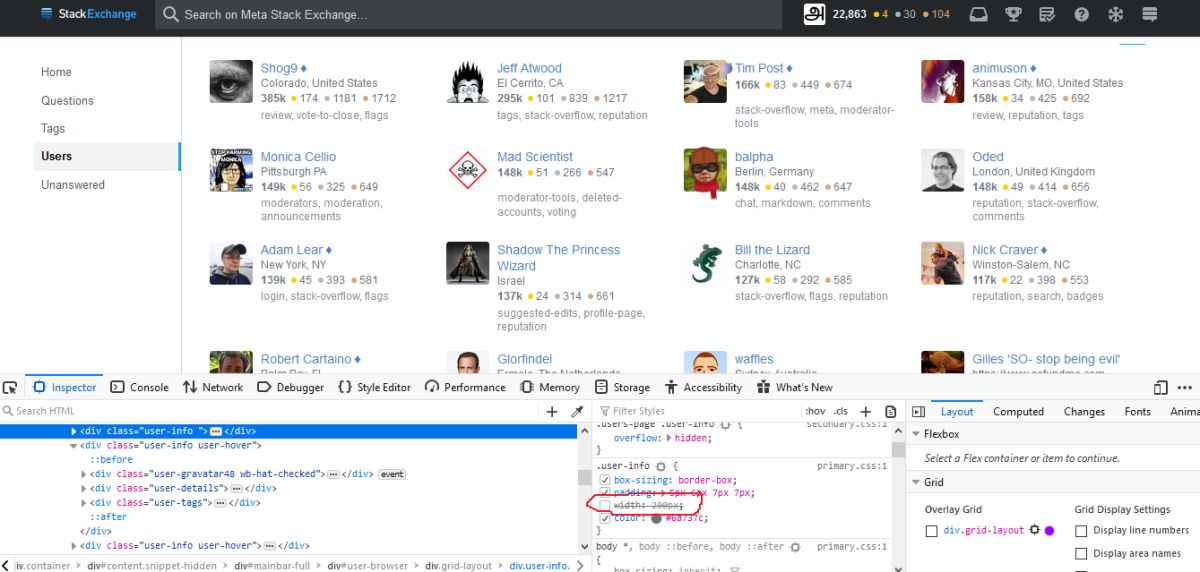
Task: Collapse the Flexbox section
Action: click(x=915, y=434)
